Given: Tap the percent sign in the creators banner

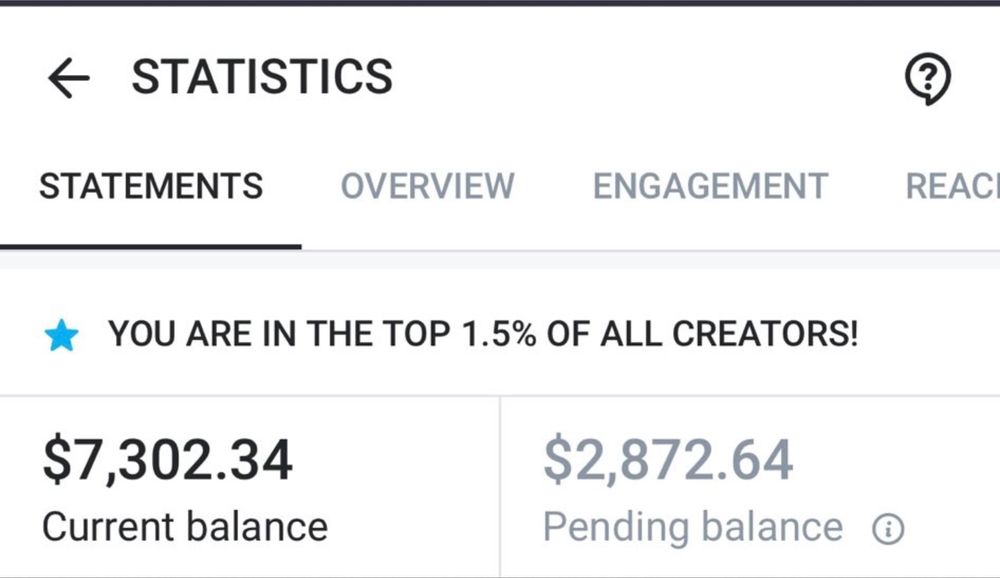Looking at the screenshot, I should [524, 334].
